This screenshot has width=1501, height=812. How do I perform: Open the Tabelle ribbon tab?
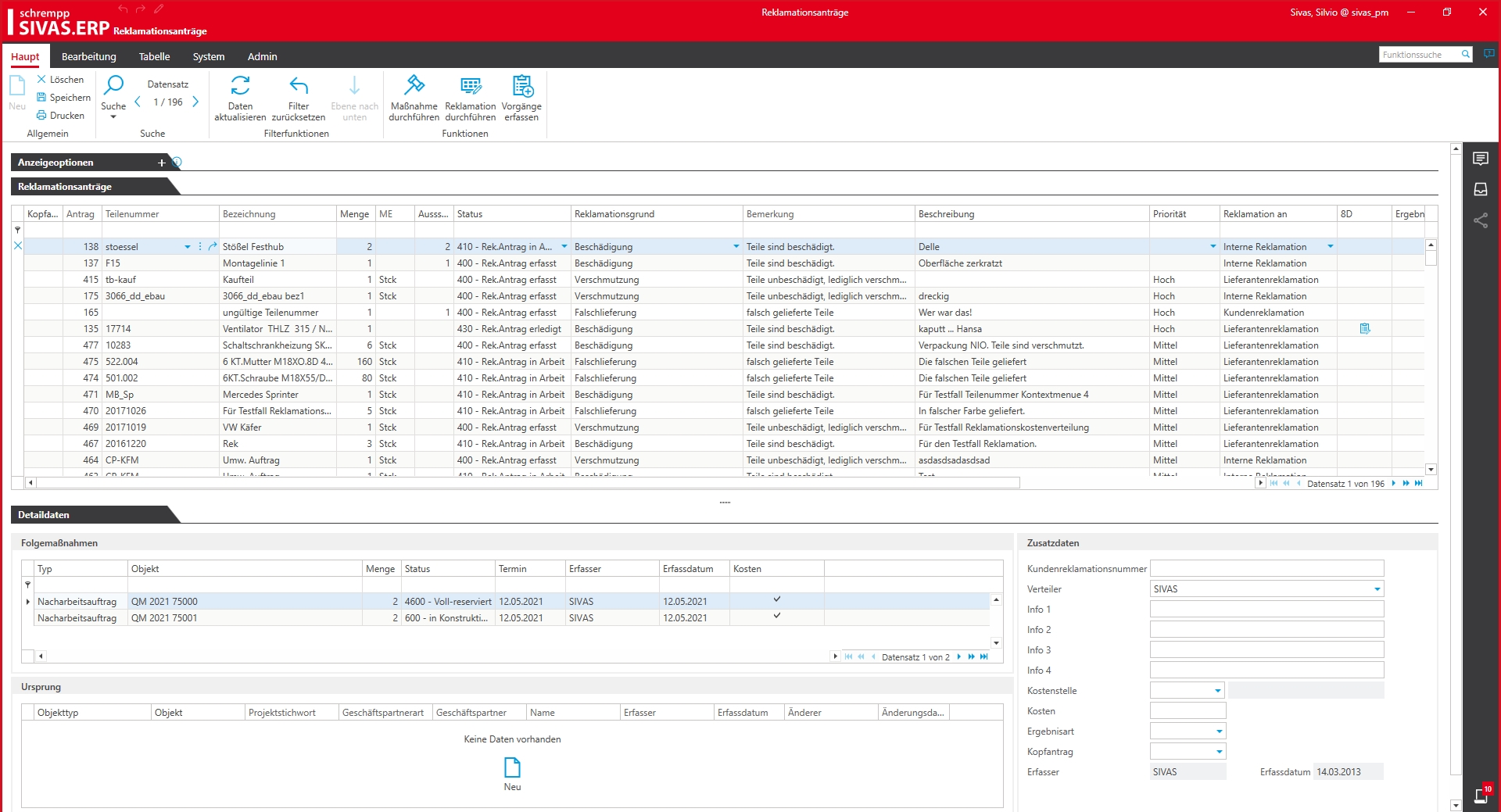click(154, 56)
